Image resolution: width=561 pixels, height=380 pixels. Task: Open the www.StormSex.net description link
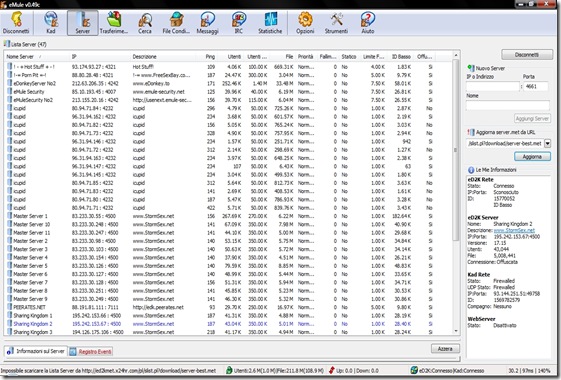point(514,230)
